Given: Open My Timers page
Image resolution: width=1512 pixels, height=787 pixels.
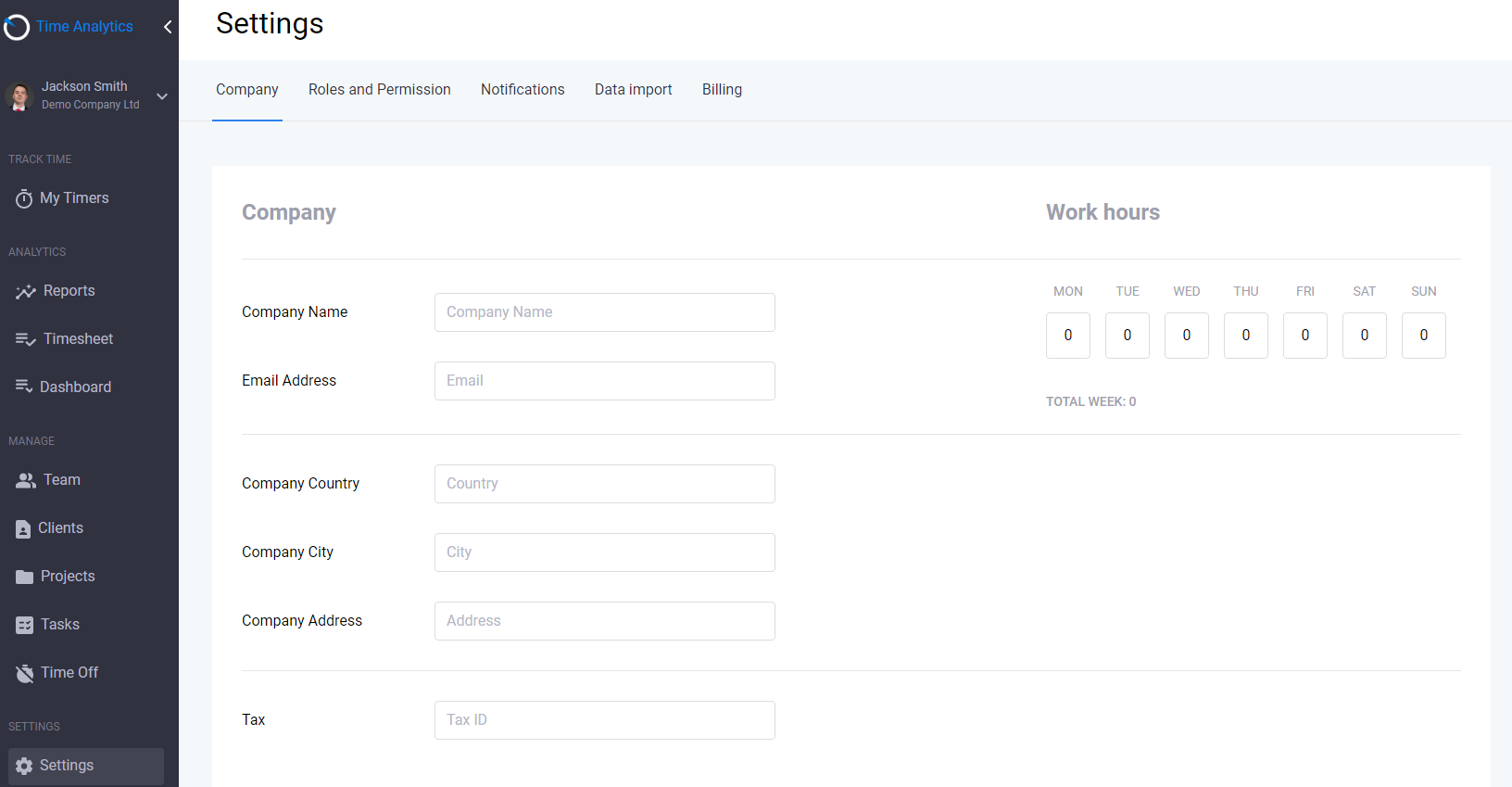Looking at the screenshot, I should tap(74, 198).
